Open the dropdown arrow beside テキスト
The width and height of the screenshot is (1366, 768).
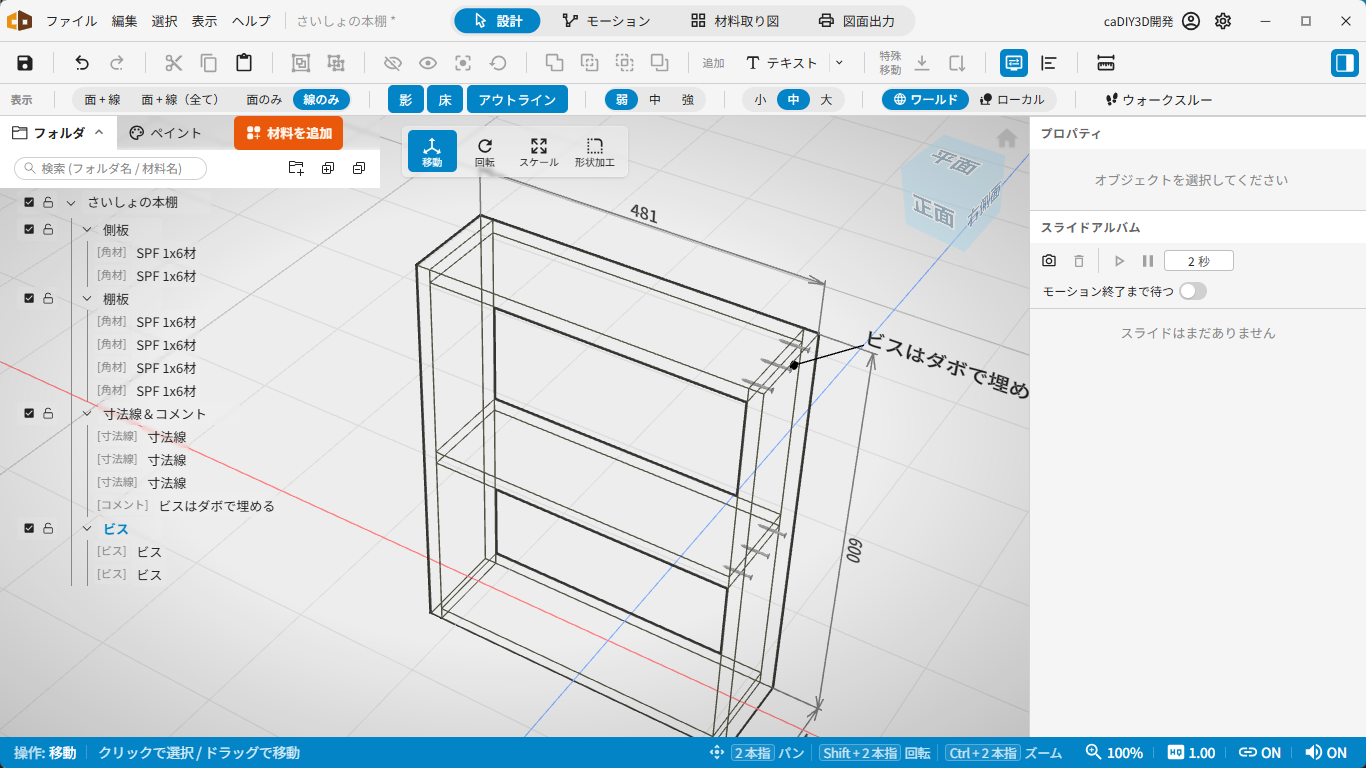coord(839,63)
